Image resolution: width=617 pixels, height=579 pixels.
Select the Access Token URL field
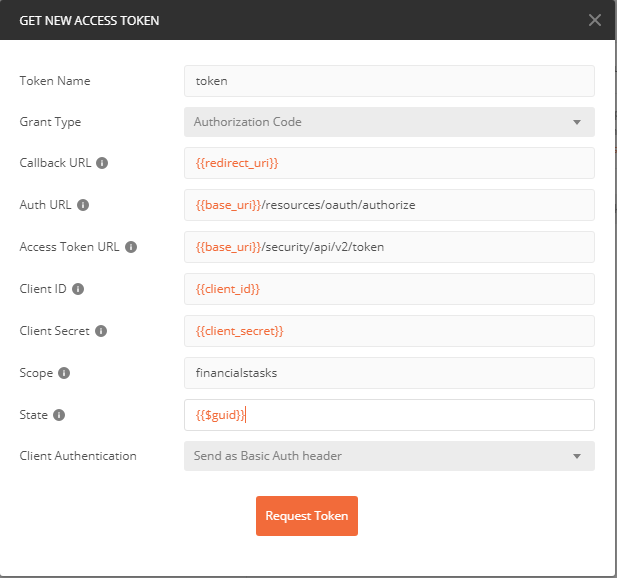click(389, 247)
